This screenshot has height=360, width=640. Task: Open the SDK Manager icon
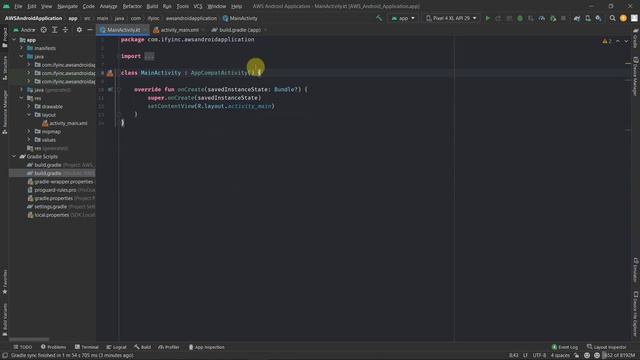[x=598, y=18]
